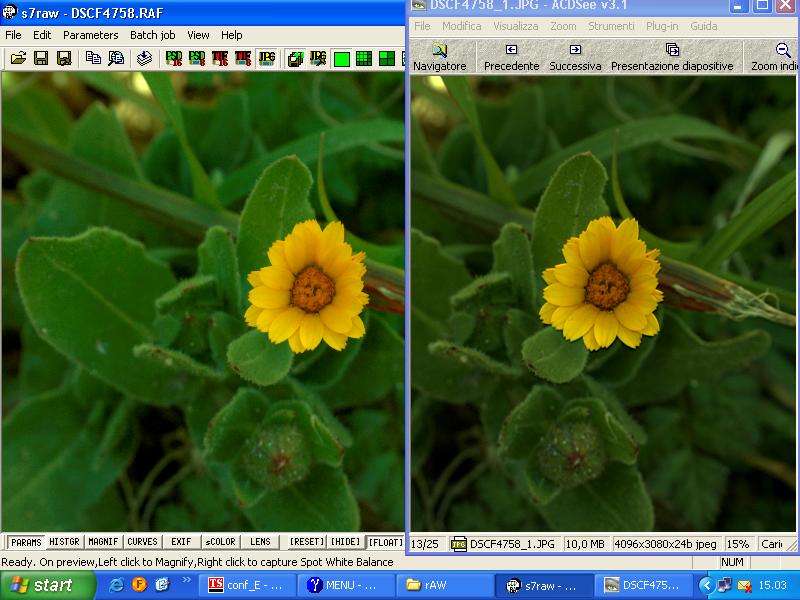
Task: Switch to the HISTGR tab
Action: click(64, 542)
